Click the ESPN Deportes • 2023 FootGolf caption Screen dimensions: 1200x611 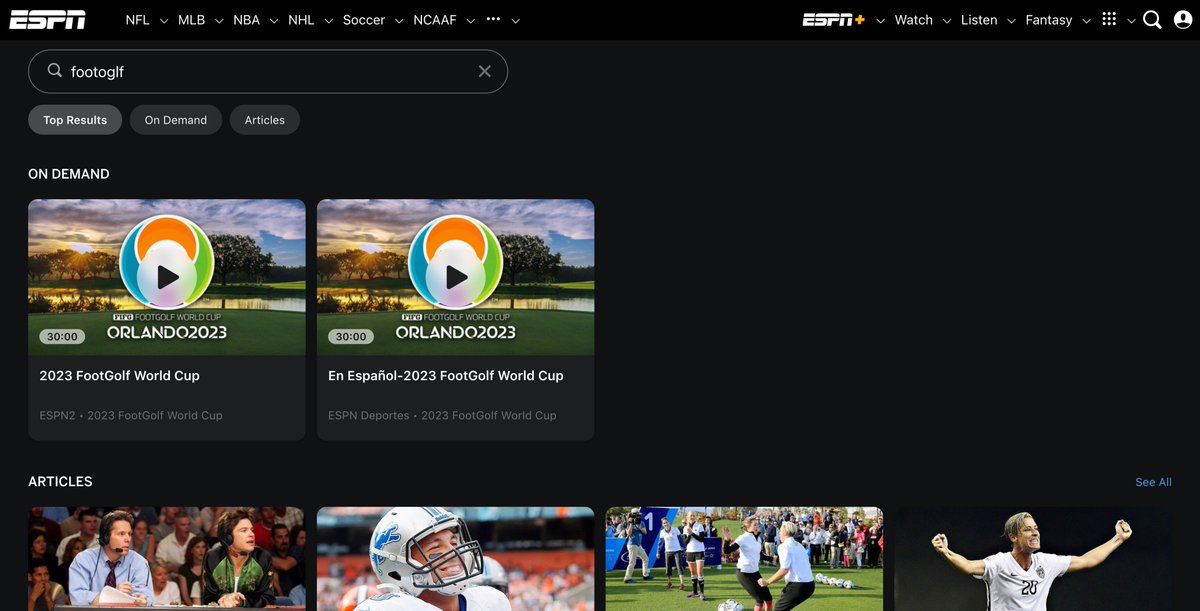442,415
